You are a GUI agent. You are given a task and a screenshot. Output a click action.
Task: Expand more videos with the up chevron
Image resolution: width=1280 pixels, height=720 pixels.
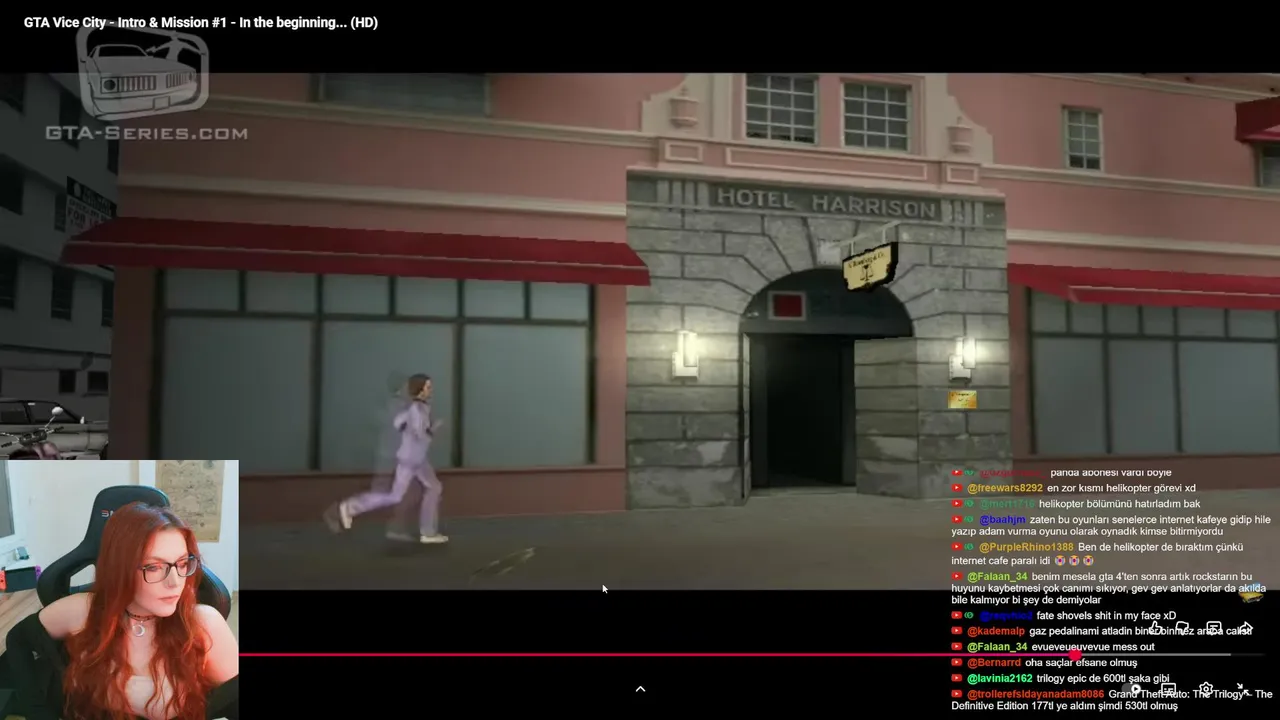[x=640, y=688]
